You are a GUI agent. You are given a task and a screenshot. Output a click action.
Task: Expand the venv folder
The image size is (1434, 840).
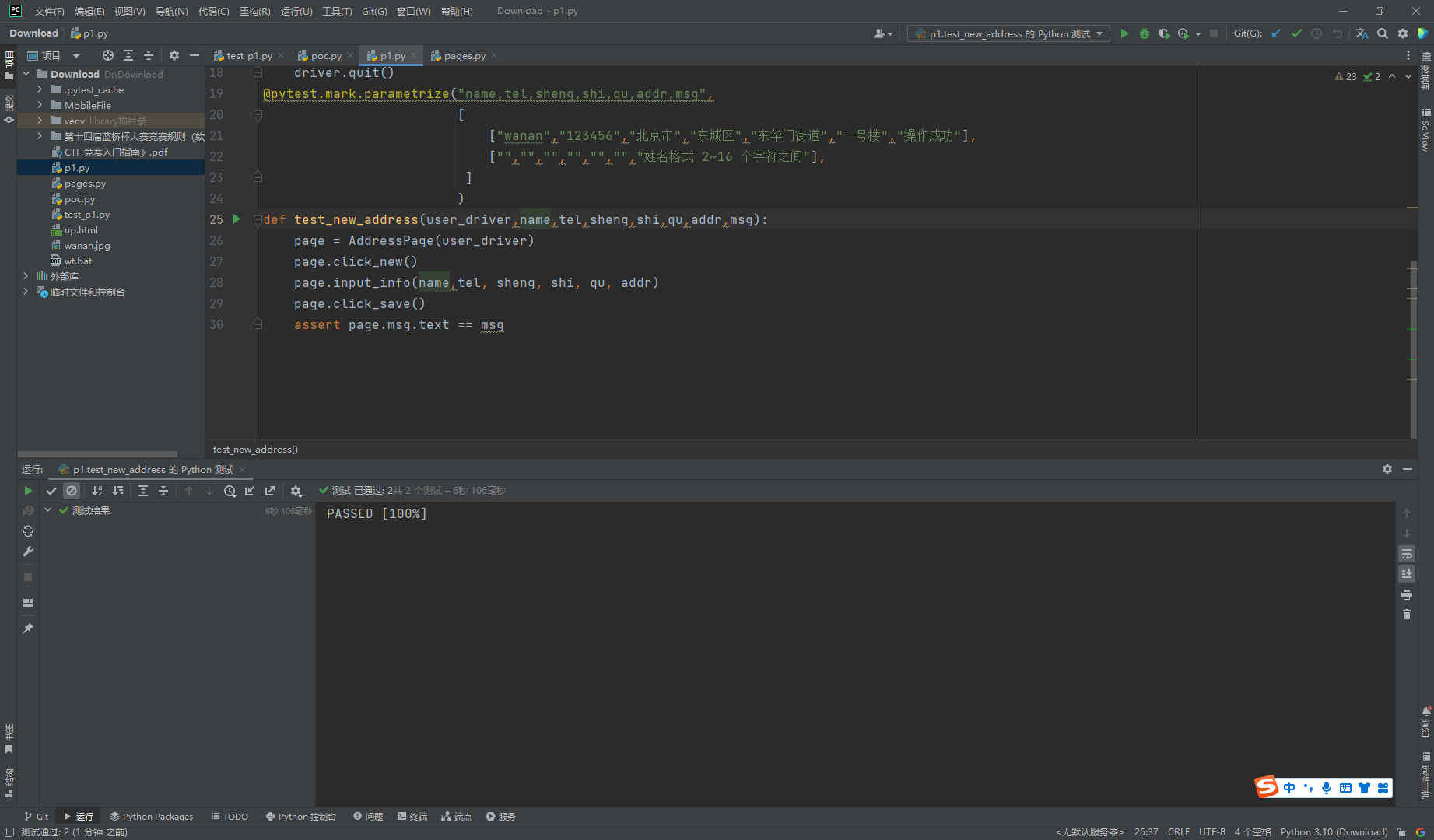(40, 121)
